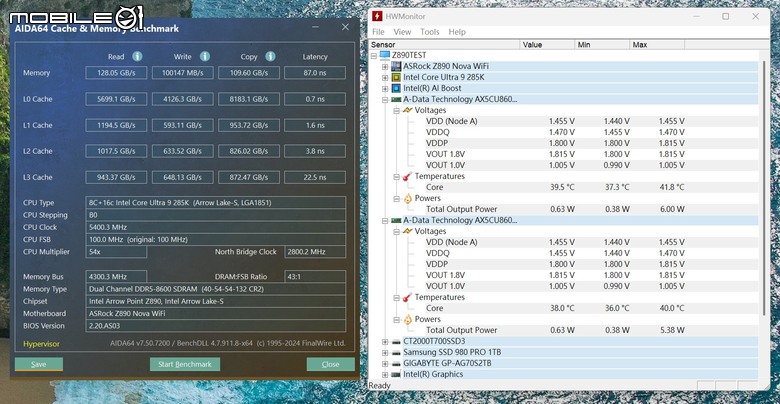The height and width of the screenshot is (404, 780).
Task: Collapse the first A-Data Technology memory node
Action: pyautogui.click(x=385, y=100)
